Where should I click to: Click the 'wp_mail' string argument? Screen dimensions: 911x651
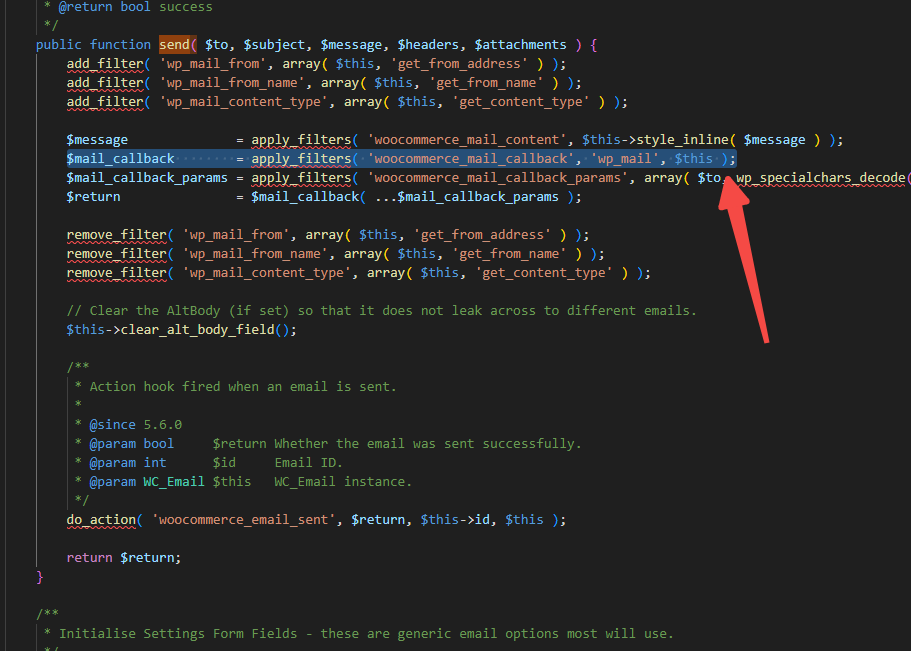coord(621,159)
